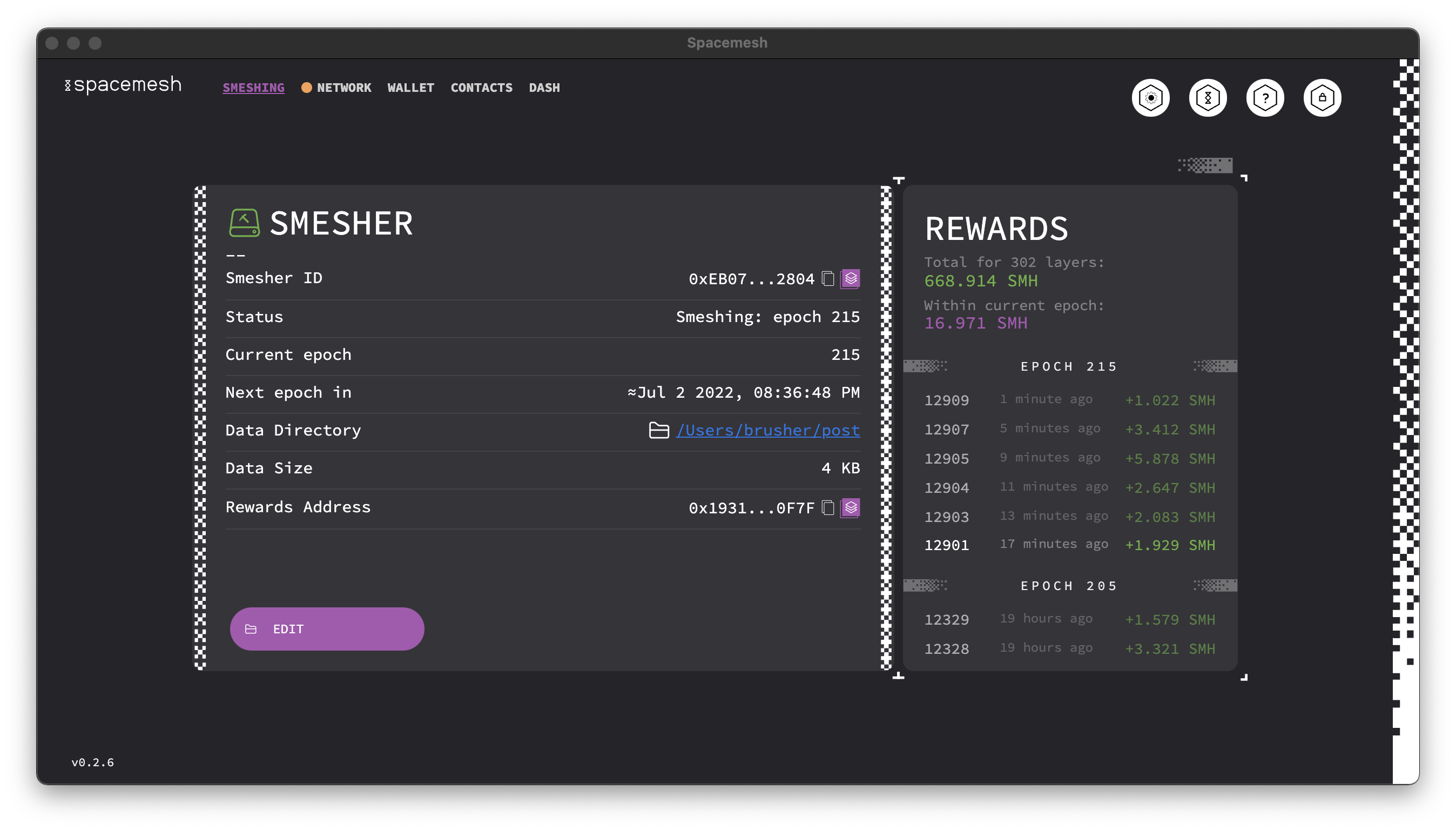Open settings via the gear hexagon icon

click(x=1151, y=97)
